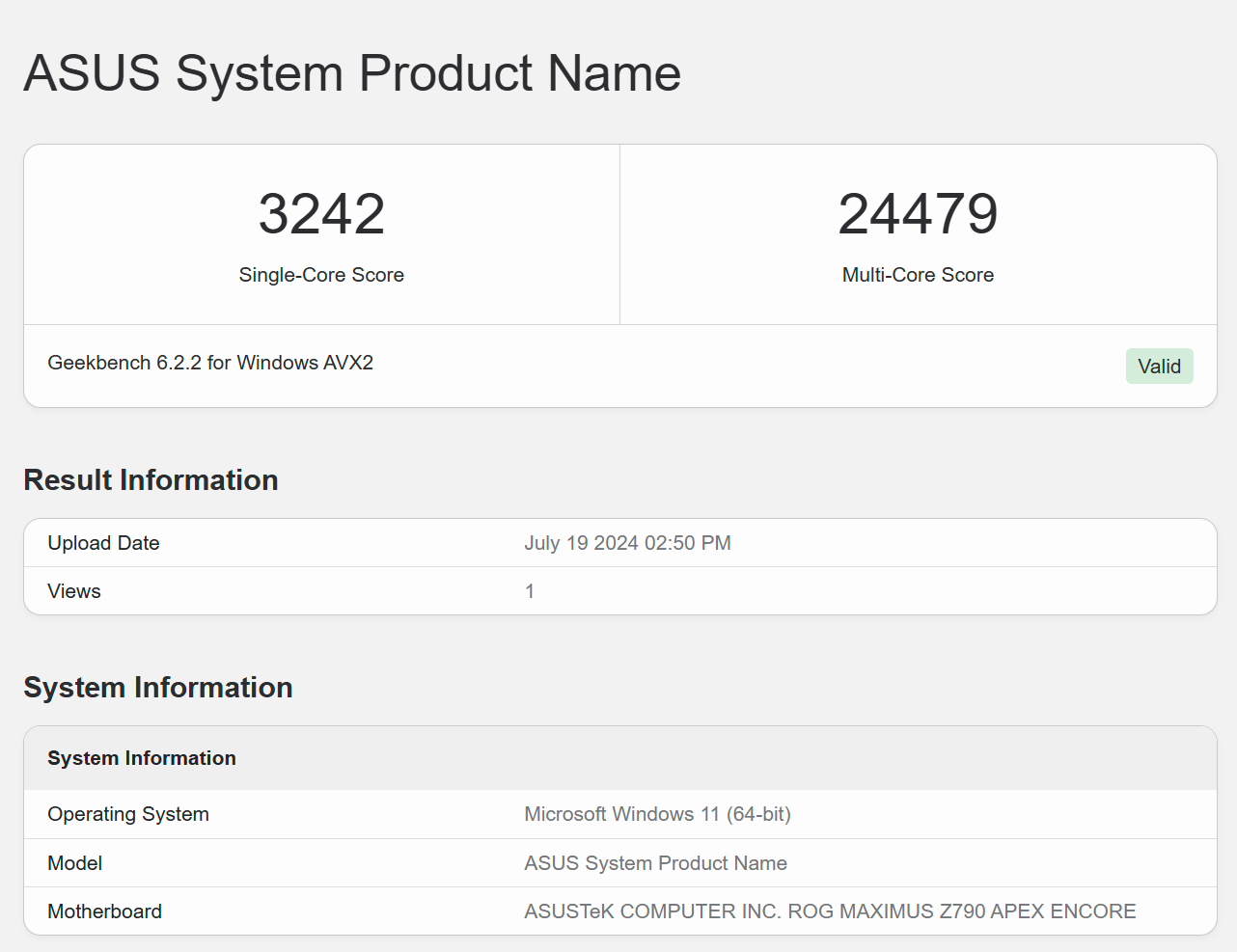
Task: Click 'Geekbench 6.2.2 for Windows AVX2' text
Action: [210, 363]
